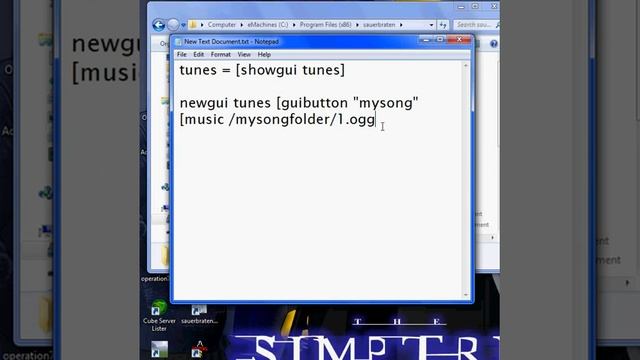Click the text line 'tunes = [showgui tunes]'
This screenshot has width=640, height=360.
click(x=262, y=70)
